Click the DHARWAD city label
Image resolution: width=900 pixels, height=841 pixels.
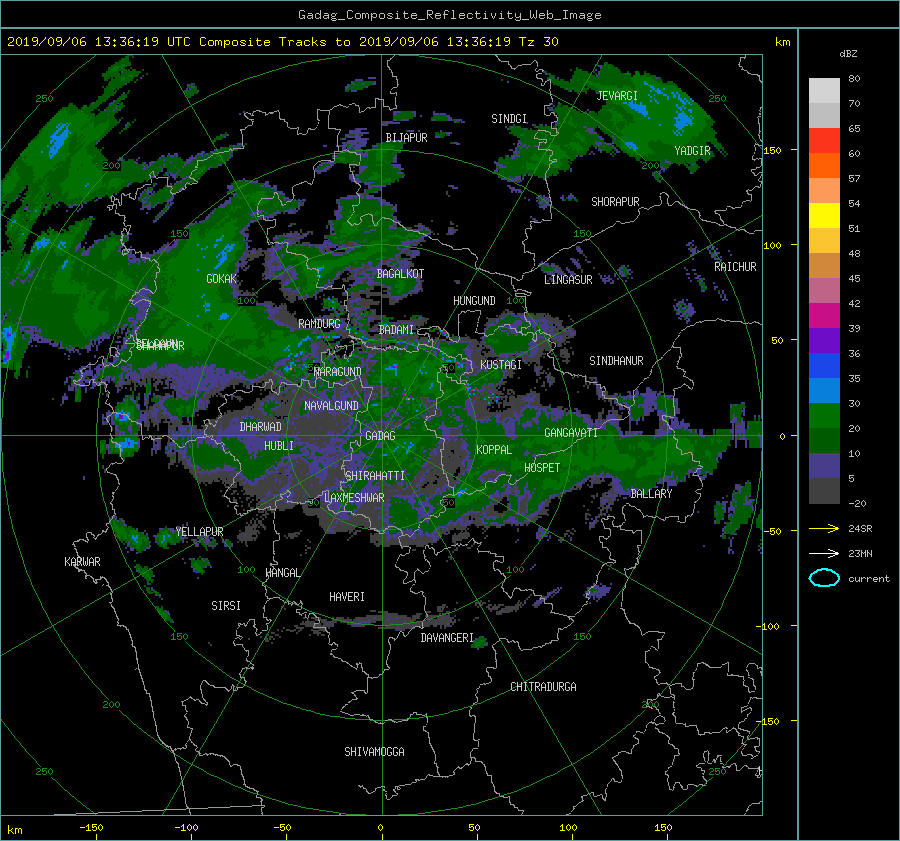261,427
